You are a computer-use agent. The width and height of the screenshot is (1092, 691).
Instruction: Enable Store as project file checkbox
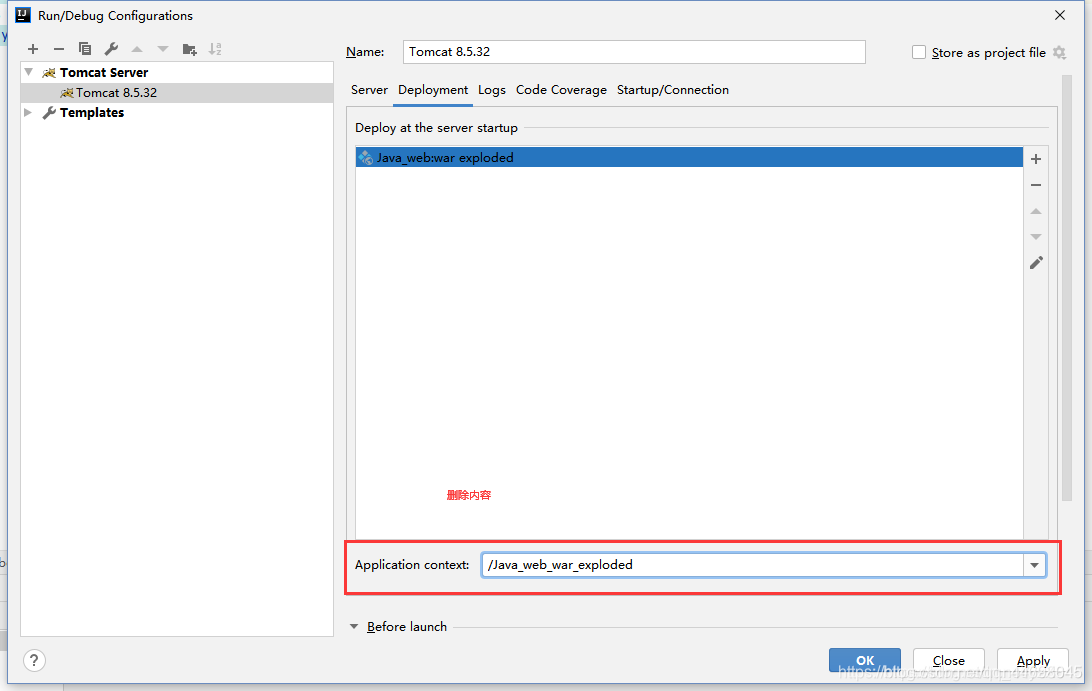click(x=919, y=52)
